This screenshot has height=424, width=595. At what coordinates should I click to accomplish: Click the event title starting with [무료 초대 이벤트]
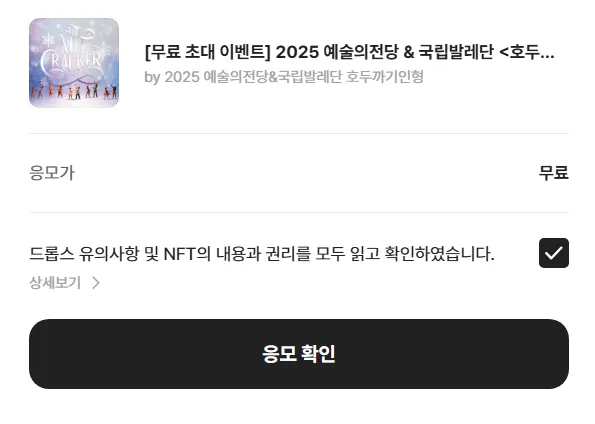coord(349,52)
